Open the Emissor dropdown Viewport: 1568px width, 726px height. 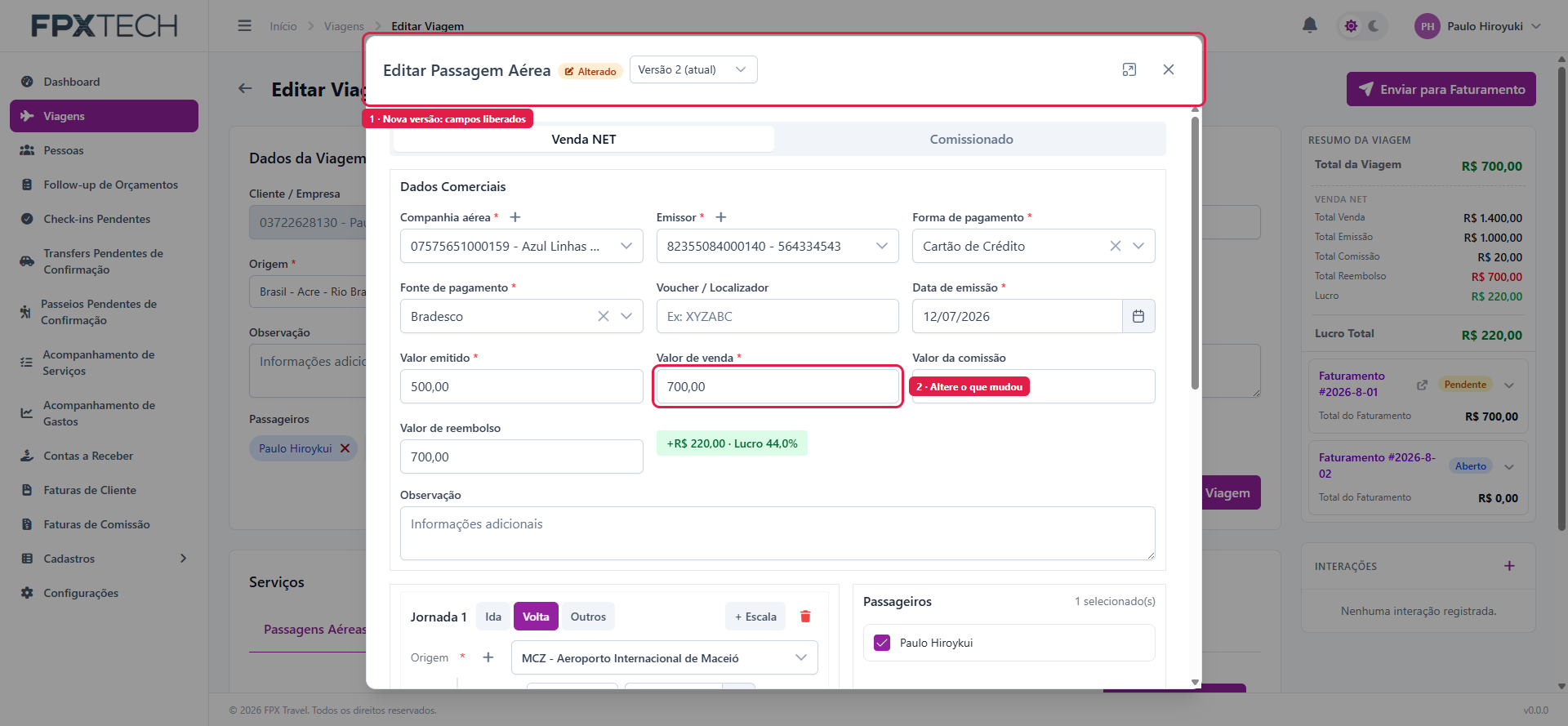(777, 246)
